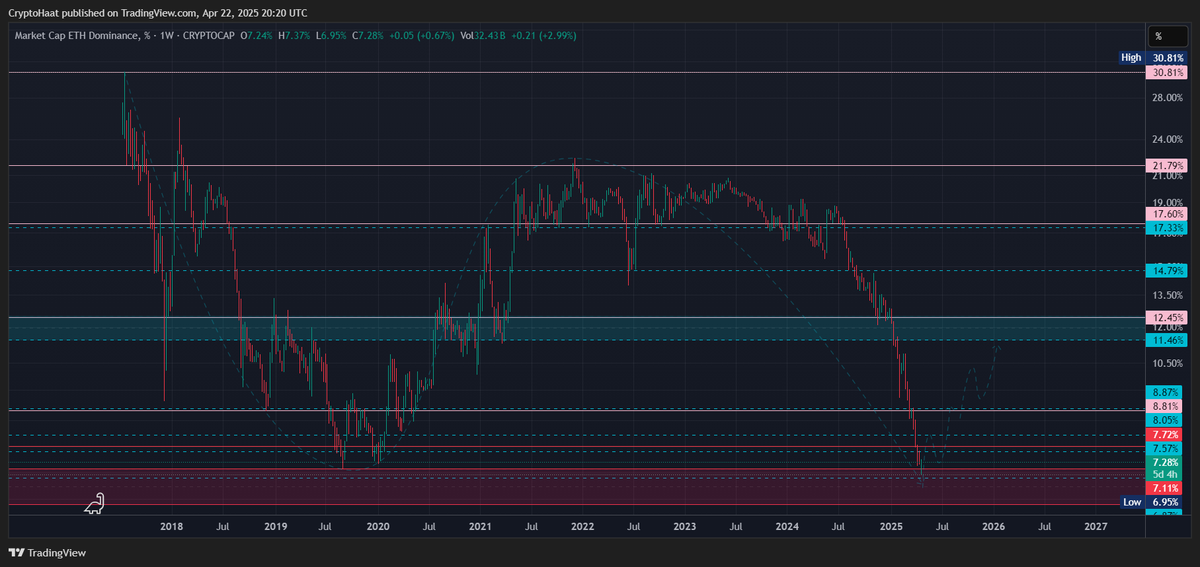Click the 2023 label on the time axis
1200x567 pixels.
(x=685, y=526)
